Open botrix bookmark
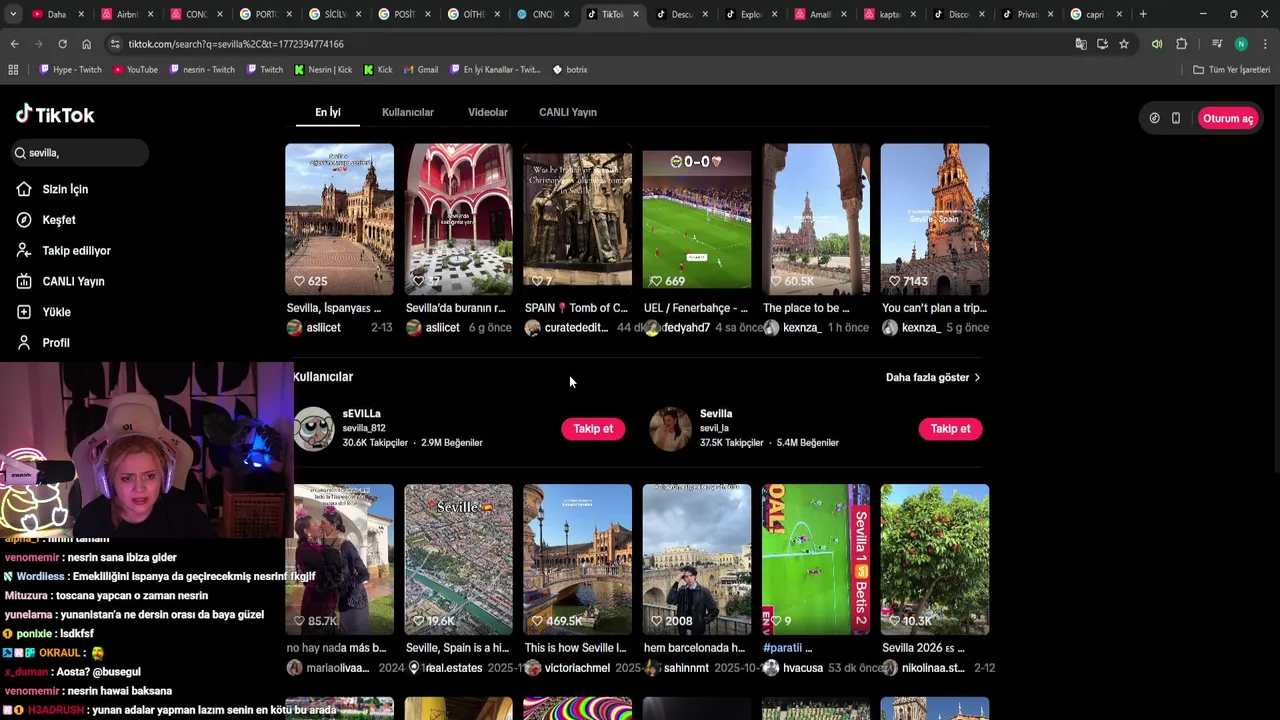This screenshot has width=1280, height=720. (x=569, y=70)
